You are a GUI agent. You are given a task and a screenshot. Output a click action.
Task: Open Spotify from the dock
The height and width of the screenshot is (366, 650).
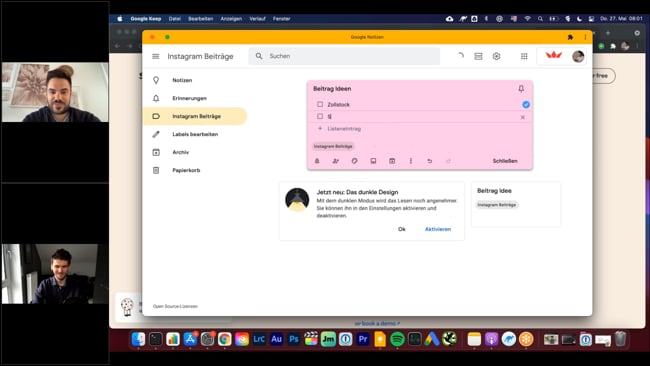click(x=397, y=339)
